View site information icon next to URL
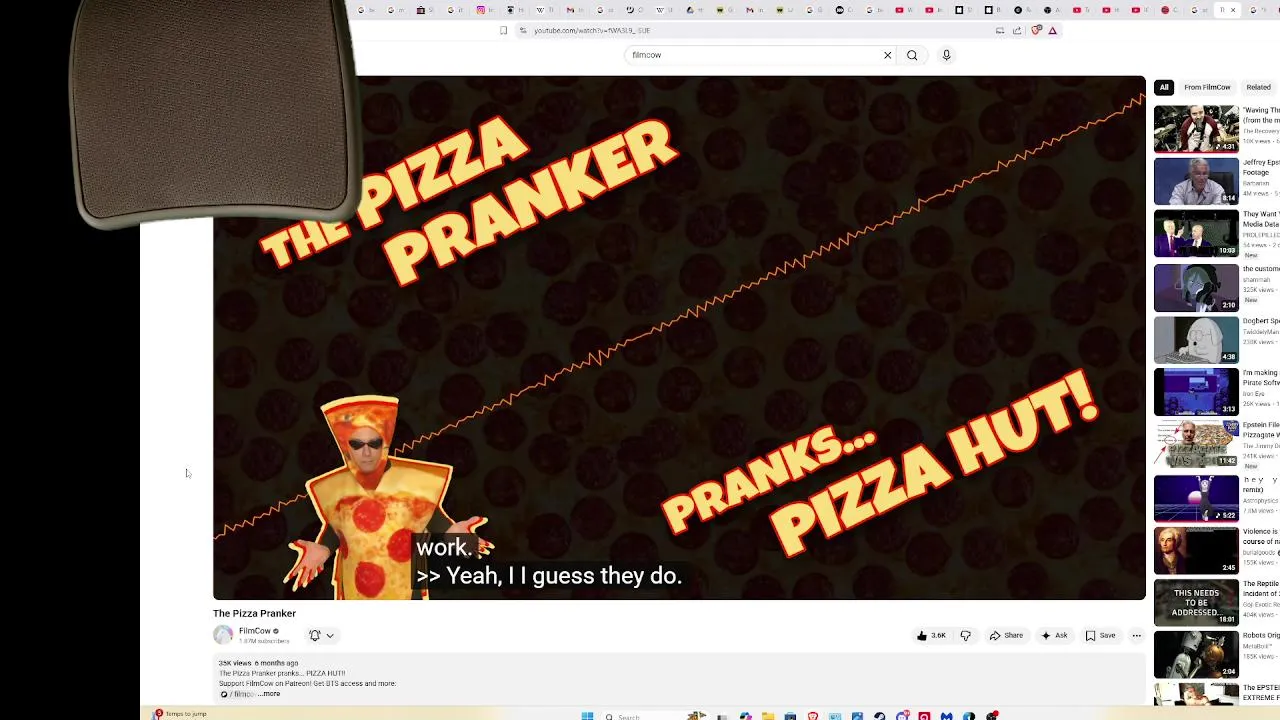This screenshot has width=1280, height=720. point(522,31)
